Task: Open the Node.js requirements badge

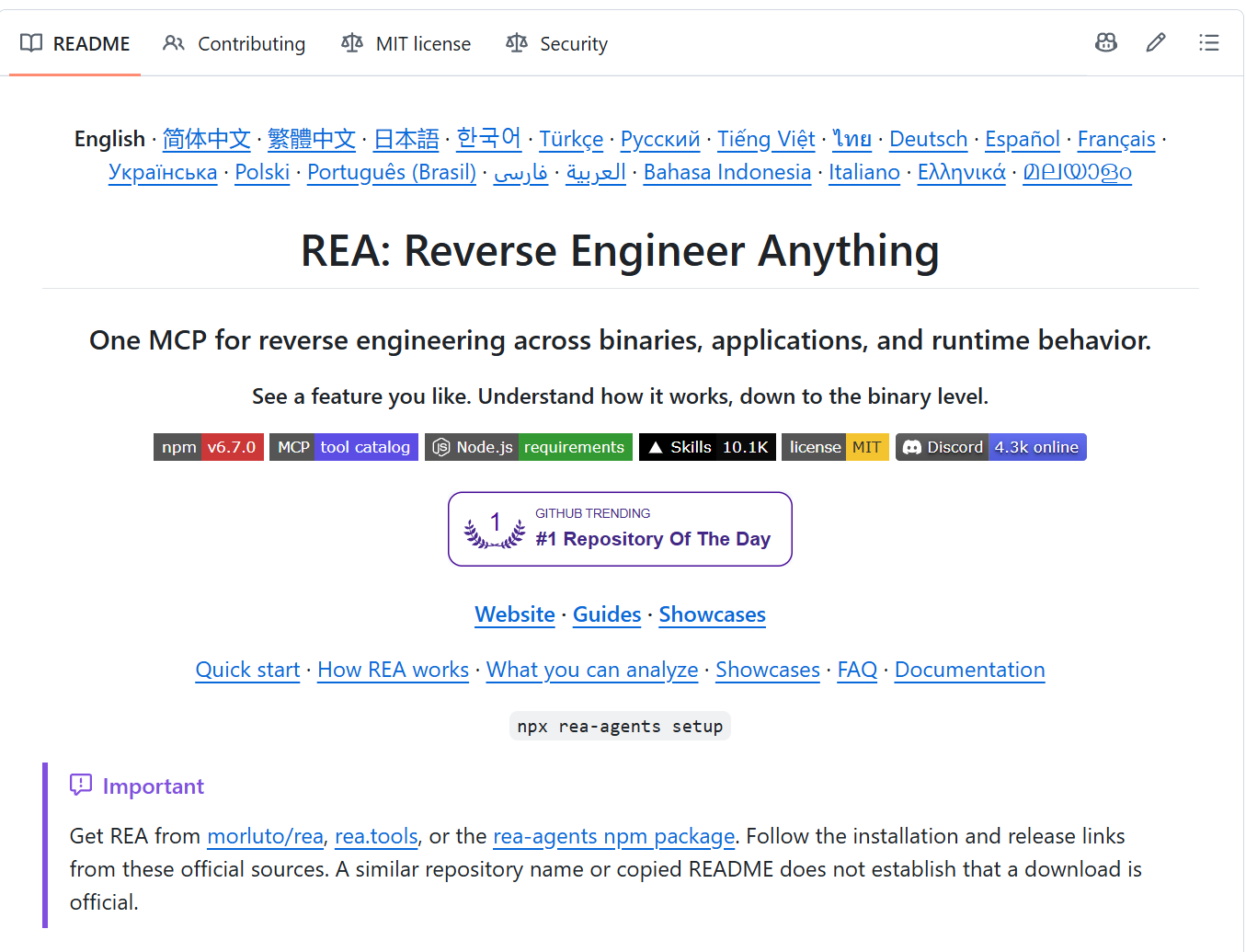Action: point(529,447)
